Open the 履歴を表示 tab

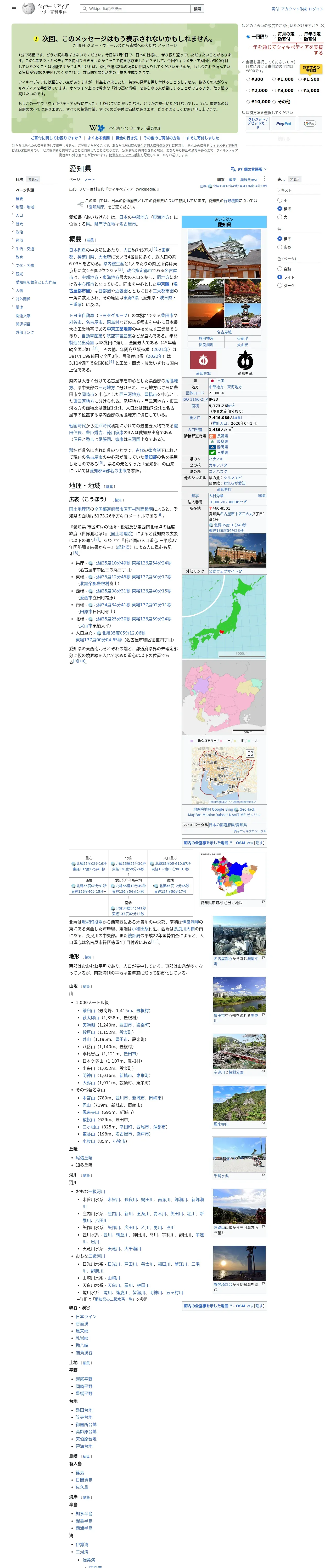(x=249, y=180)
